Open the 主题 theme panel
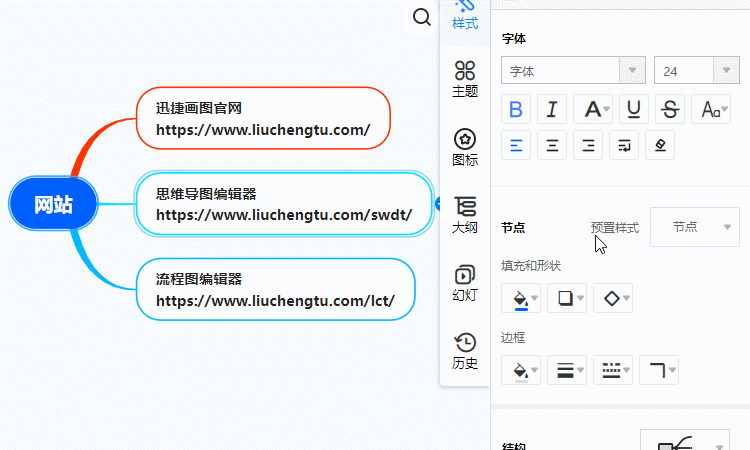The height and width of the screenshot is (450, 750). point(465,79)
